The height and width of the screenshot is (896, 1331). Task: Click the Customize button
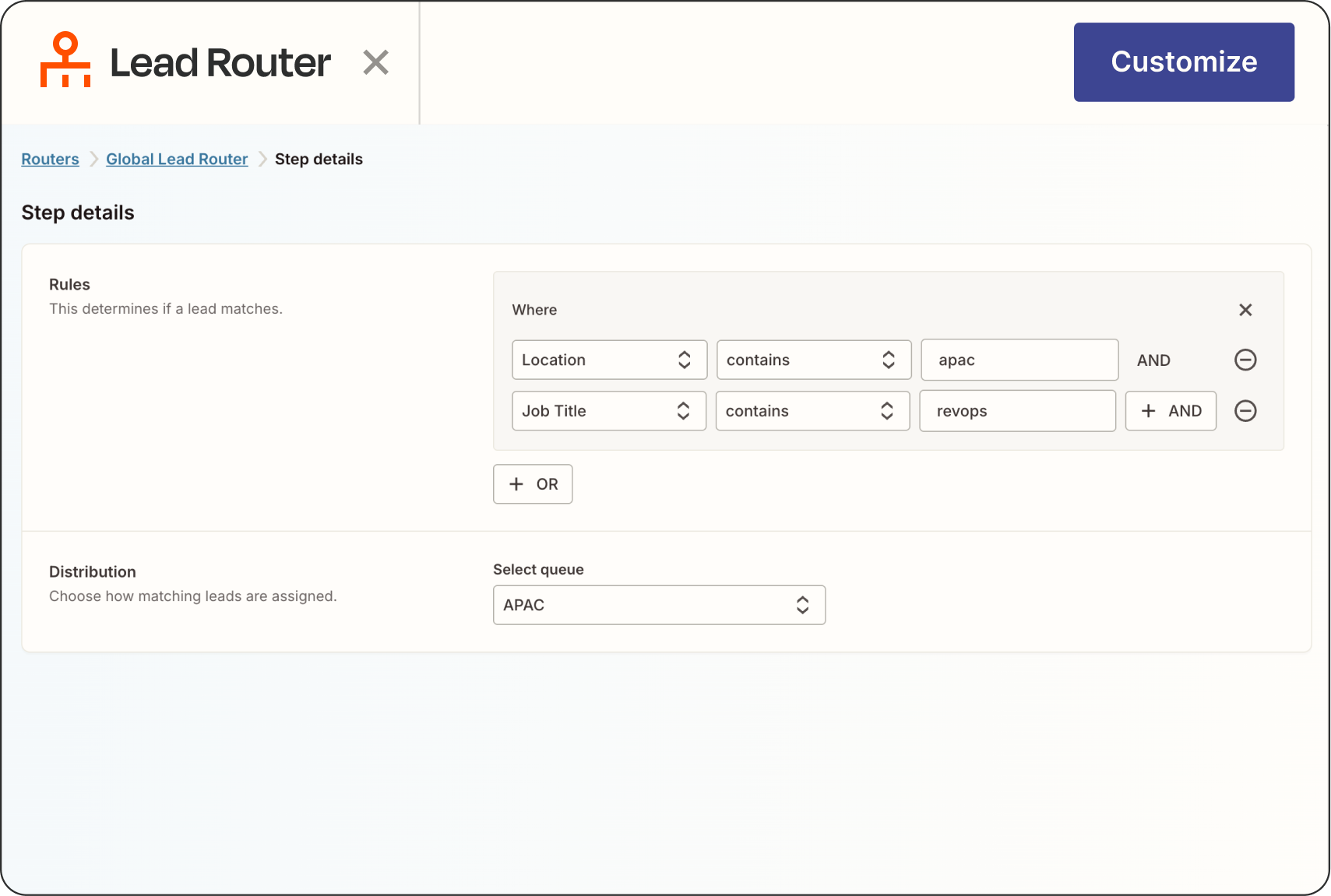1183,62
